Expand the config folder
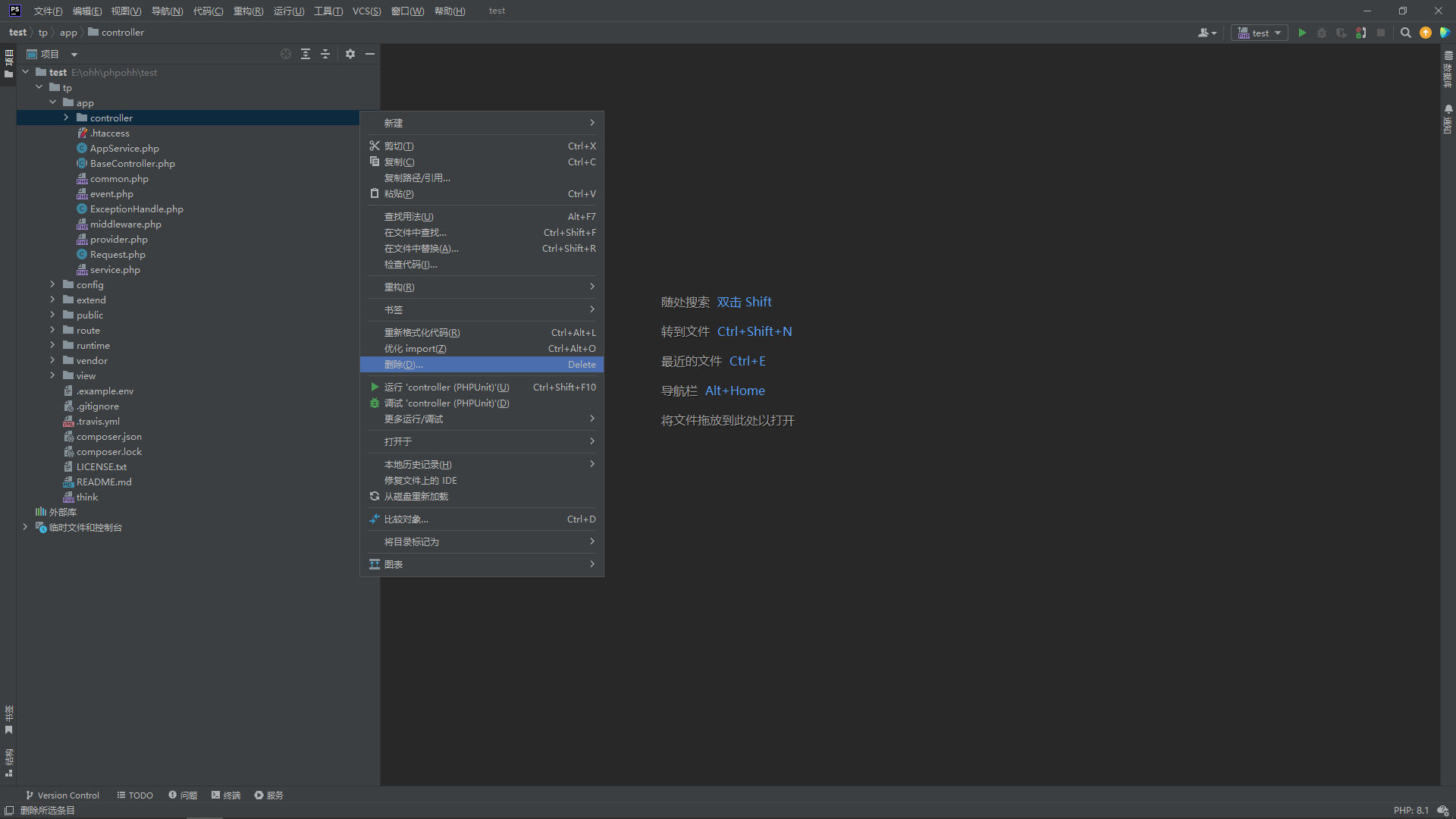Viewport: 1456px width, 819px height. 52,284
